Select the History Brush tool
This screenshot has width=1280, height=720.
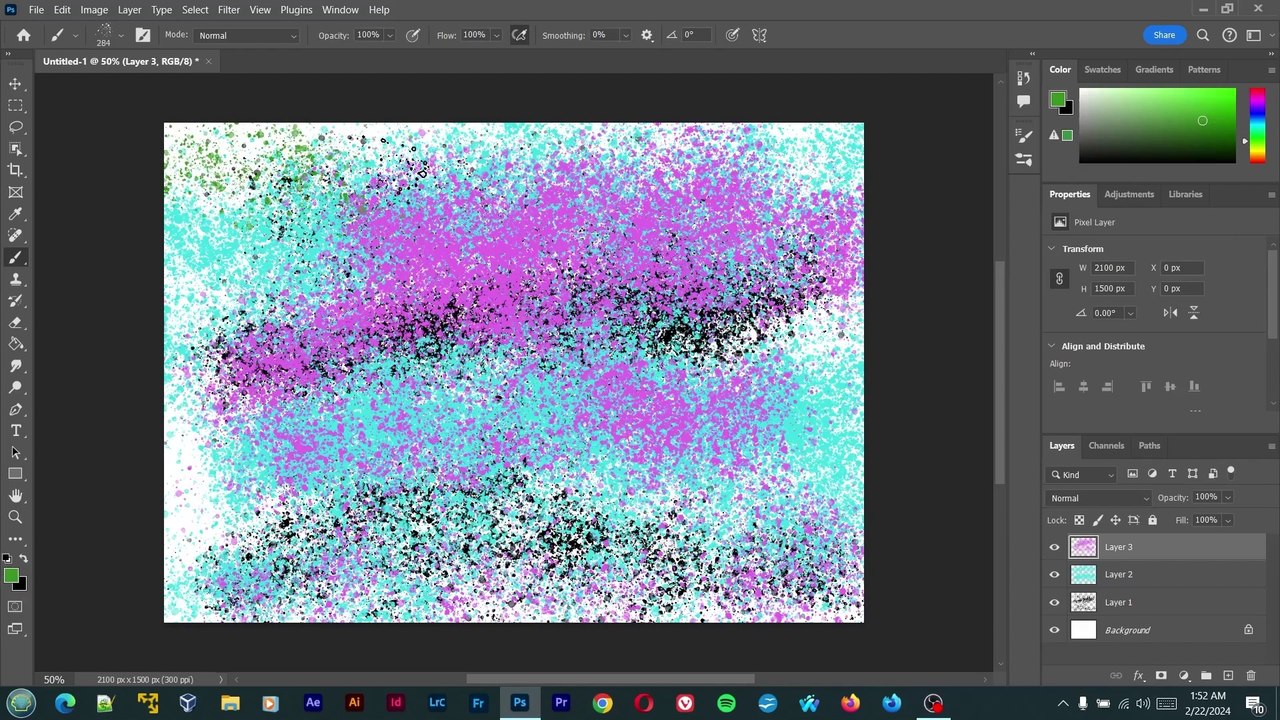pos(15,301)
